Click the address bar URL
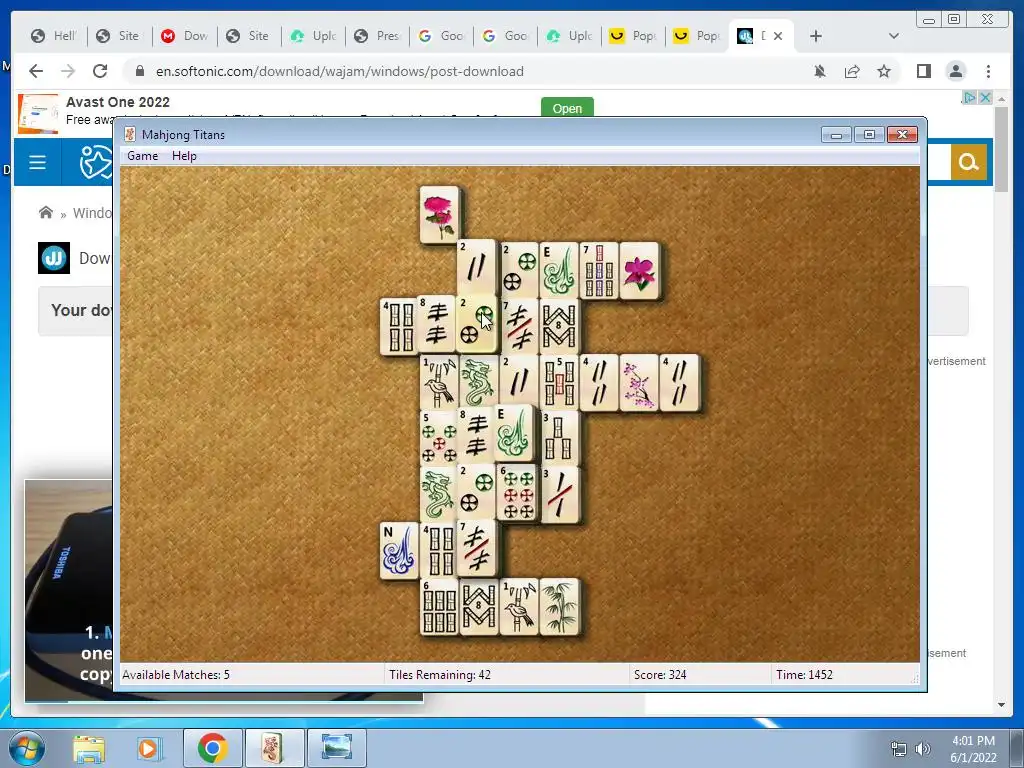 point(340,71)
